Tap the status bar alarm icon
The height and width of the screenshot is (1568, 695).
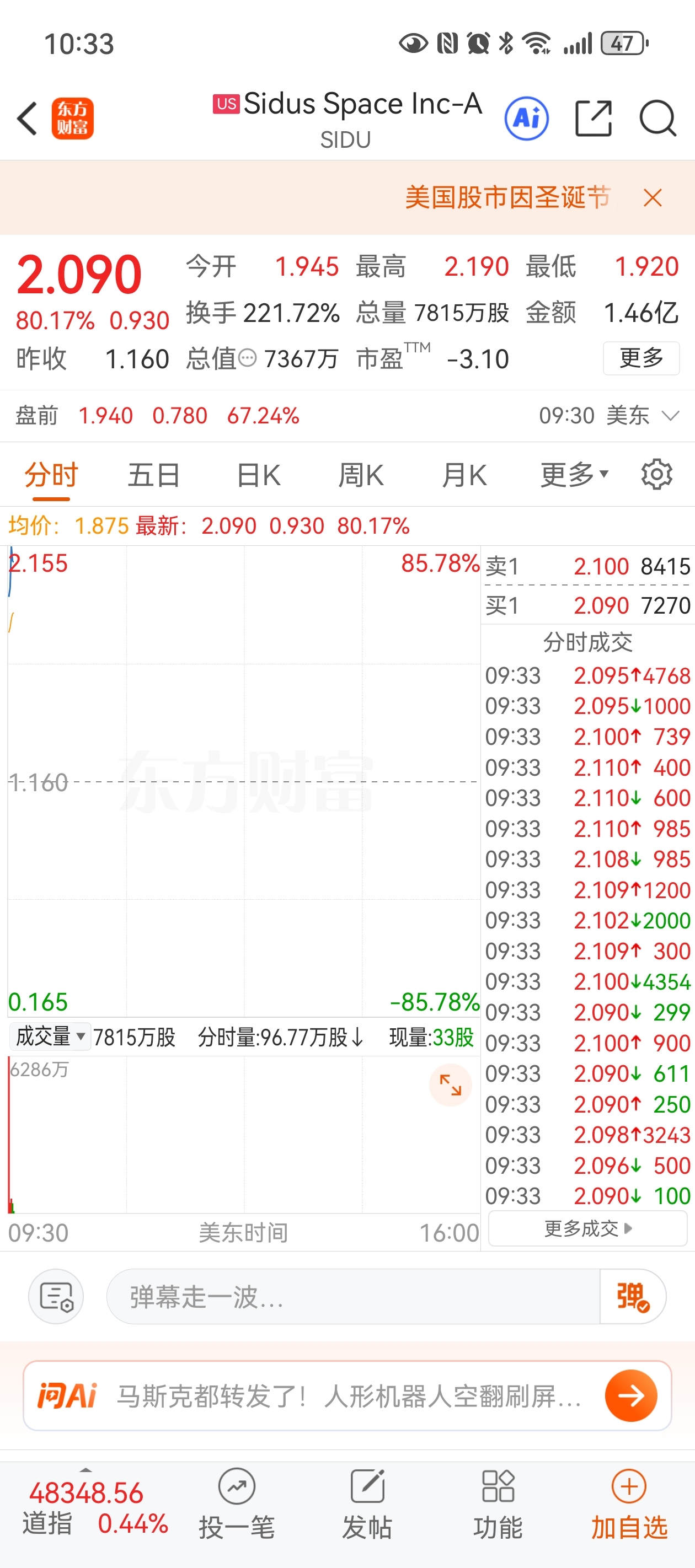pos(478,44)
